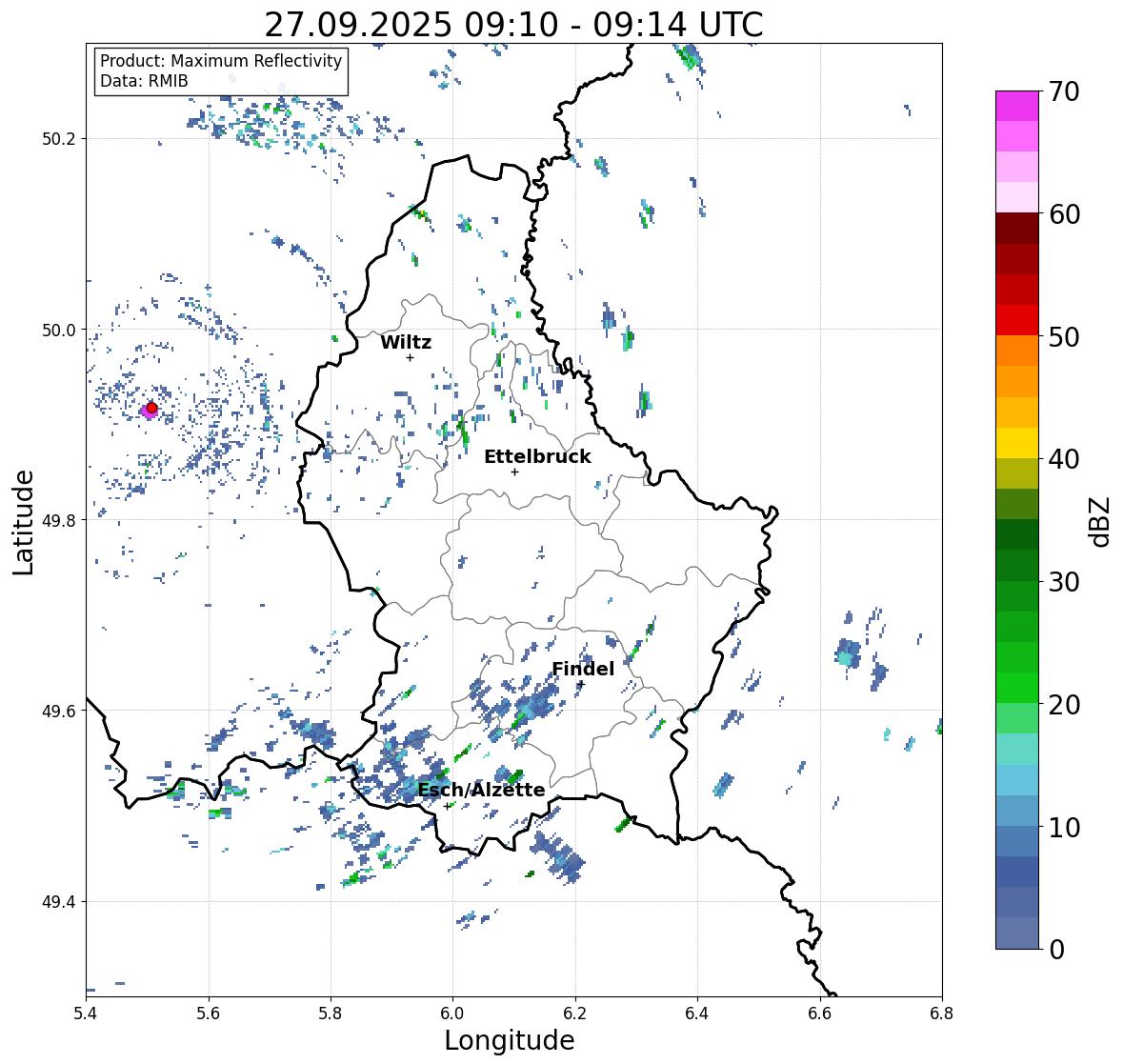Click the longitude tick 6.8
Viewport: 1123px width, 1064px height.
click(x=942, y=1014)
